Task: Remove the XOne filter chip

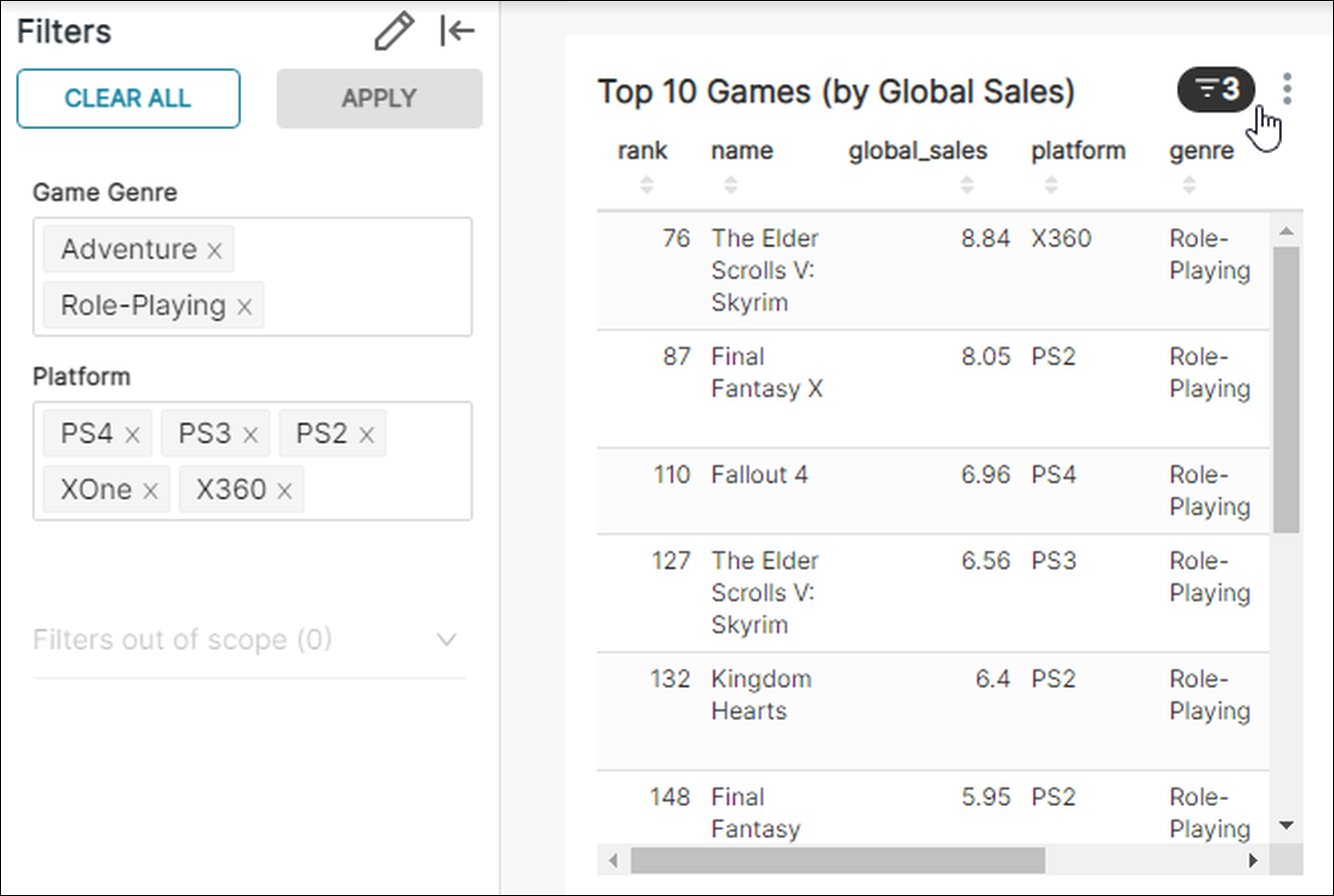Action: 150,490
